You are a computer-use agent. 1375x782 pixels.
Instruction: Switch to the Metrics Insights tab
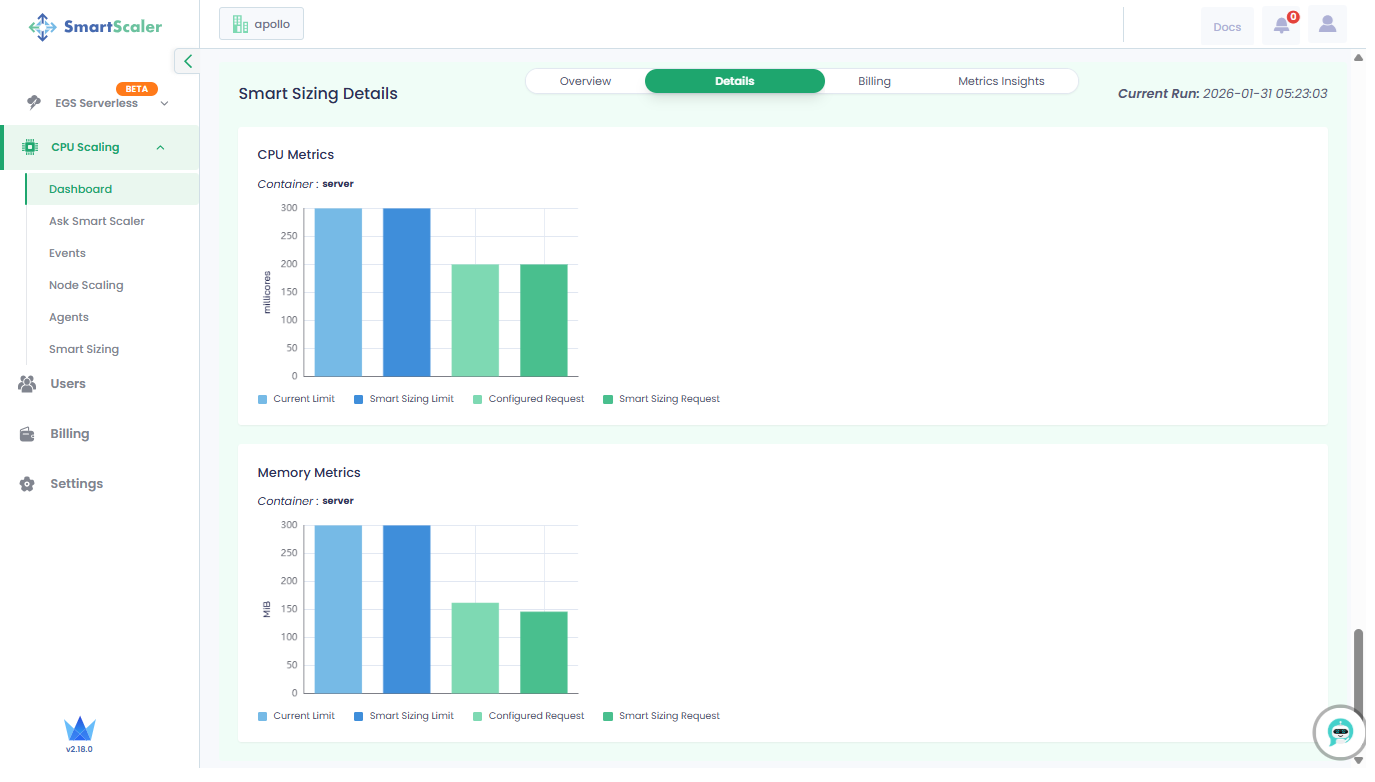1000,81
